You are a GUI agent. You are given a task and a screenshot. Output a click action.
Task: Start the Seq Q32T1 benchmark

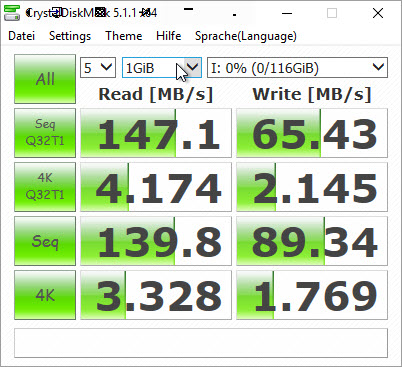coord(45,133)
